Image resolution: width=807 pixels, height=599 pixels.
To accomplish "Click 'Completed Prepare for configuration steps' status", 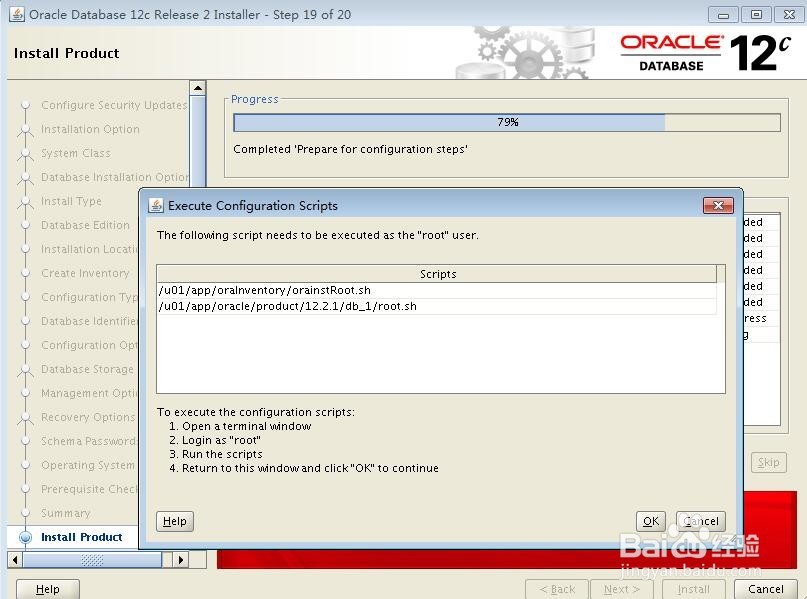I will [x=350, y=149].
